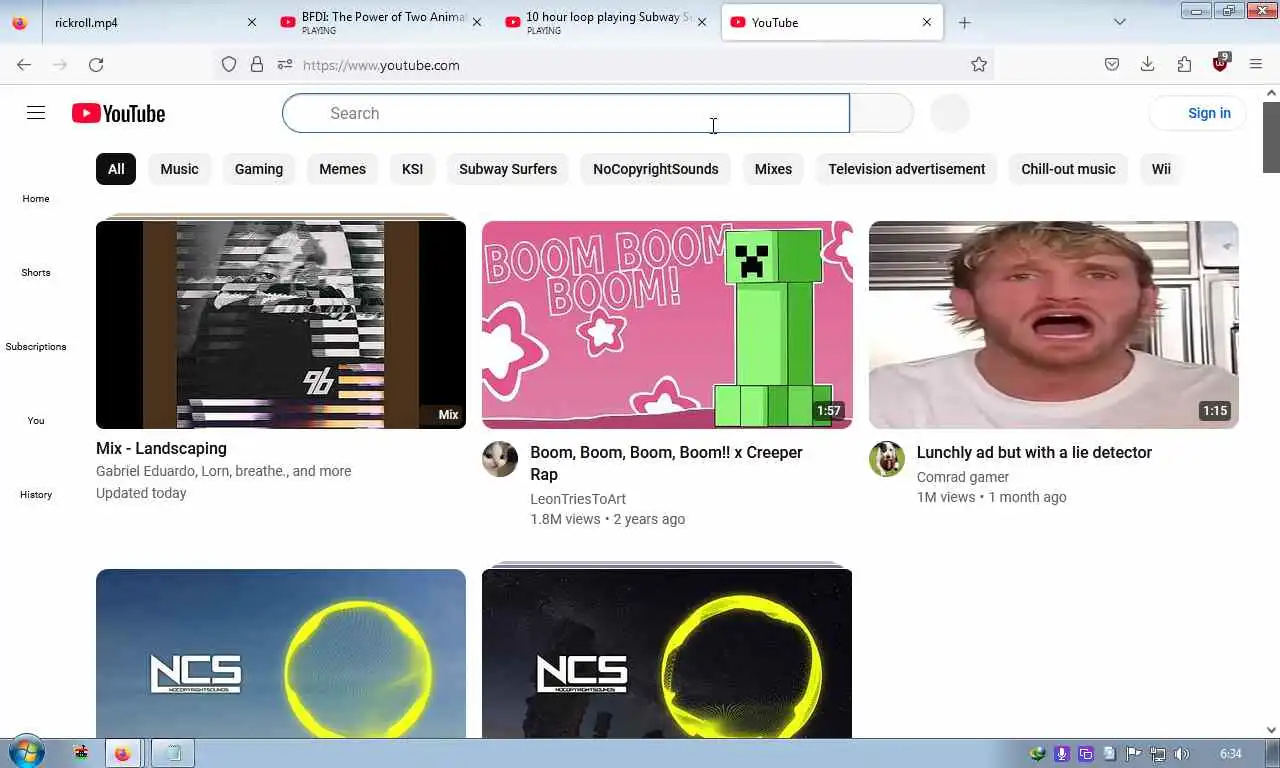The height and width of the screenshot is (768, 1280).
Task: Open the Creeper Rap video thumbnail
Action: (x=667, y=324)
